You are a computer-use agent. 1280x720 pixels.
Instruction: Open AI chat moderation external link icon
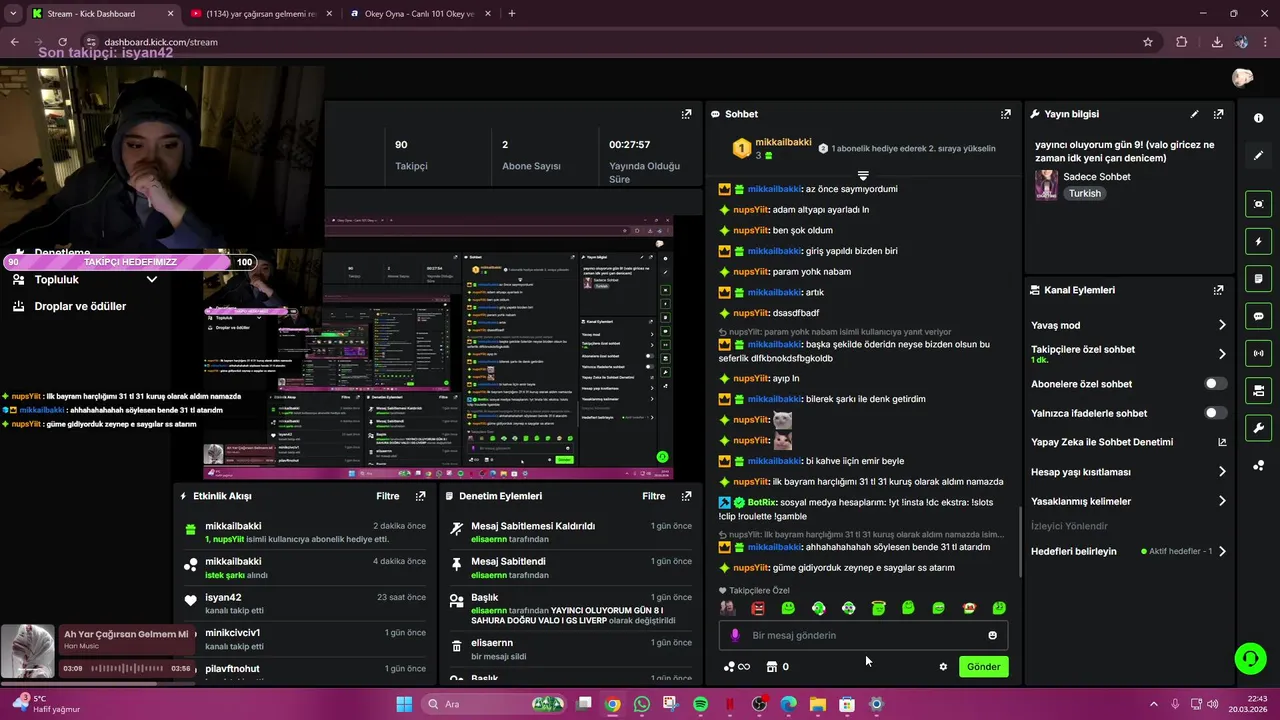(1221, 442)
